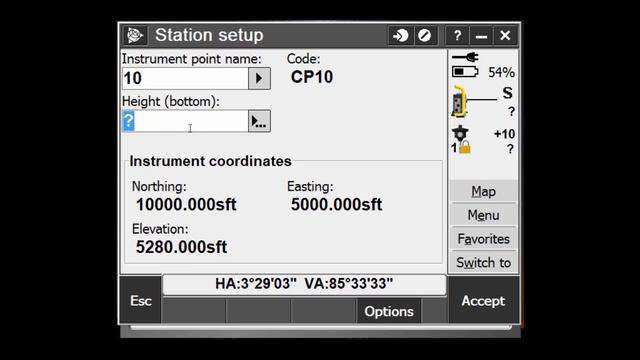Screen dimensions: 640x360
Task: Open the Map view
Action: tap(483, 191)
